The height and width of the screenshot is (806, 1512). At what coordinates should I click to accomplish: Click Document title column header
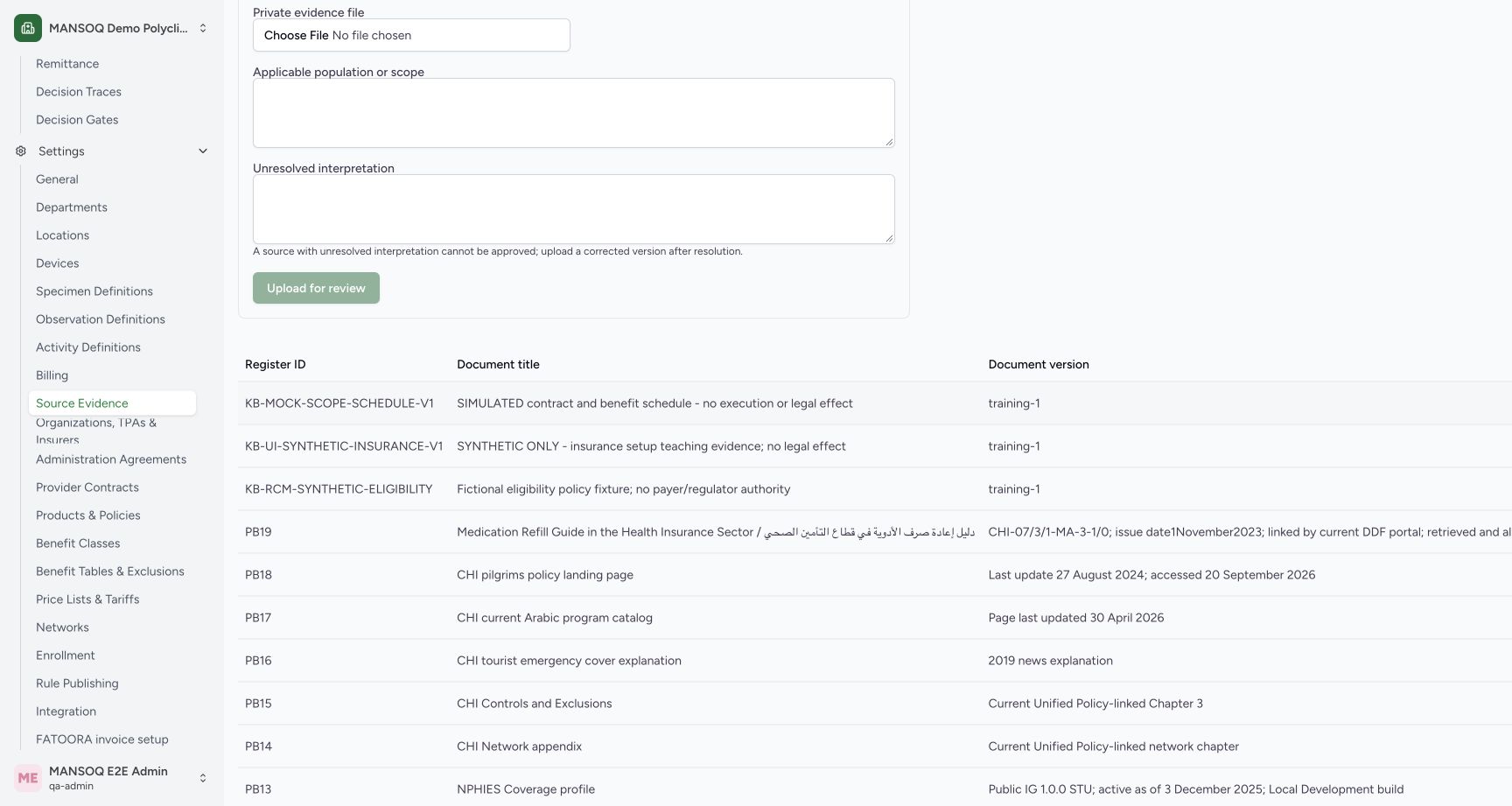(x=498, y=365)
